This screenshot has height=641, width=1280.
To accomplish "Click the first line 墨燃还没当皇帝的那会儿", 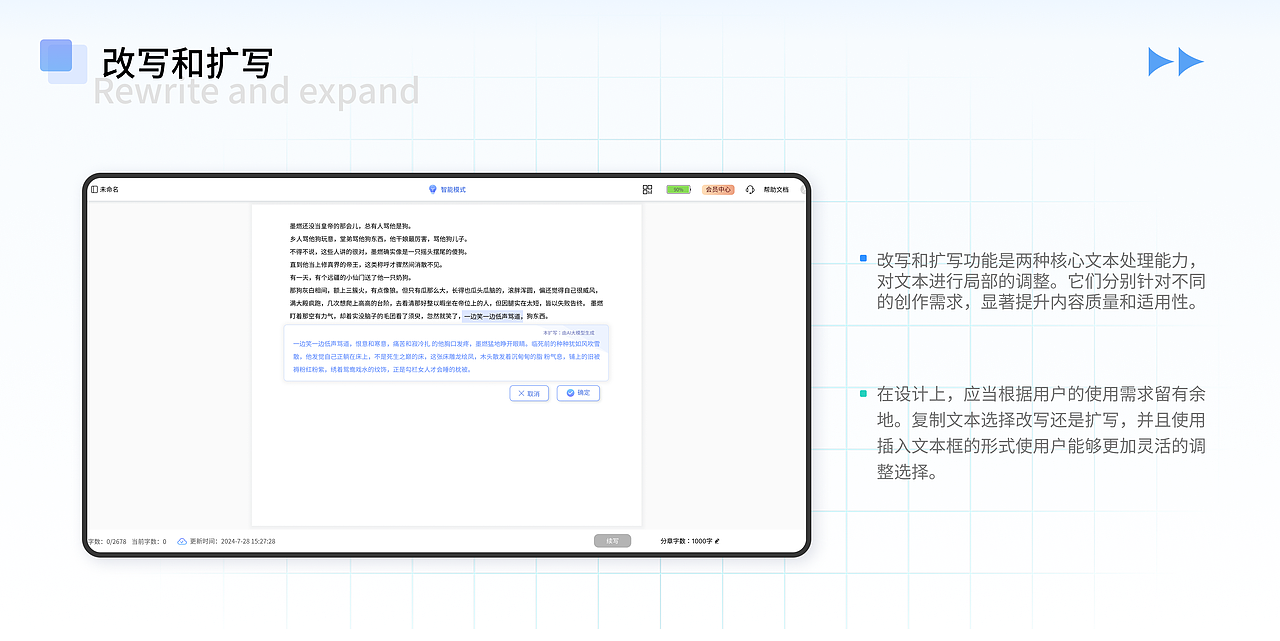I will tap(351, 226).
